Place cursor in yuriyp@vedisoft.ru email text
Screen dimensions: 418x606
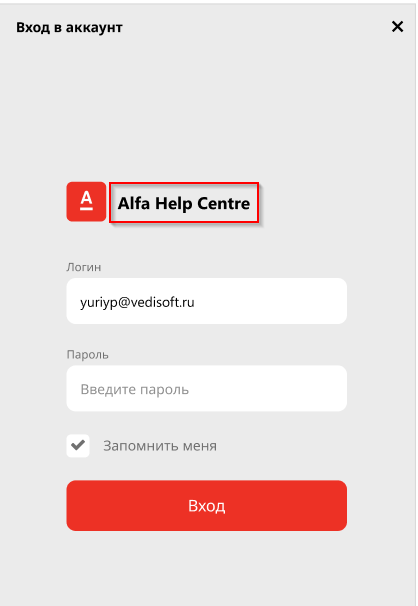click(x=137, y=302)
